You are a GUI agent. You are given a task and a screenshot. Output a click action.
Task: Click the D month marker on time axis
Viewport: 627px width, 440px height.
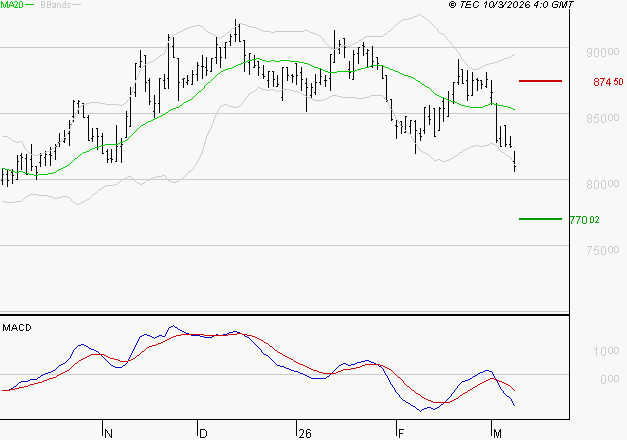[203, 434]
